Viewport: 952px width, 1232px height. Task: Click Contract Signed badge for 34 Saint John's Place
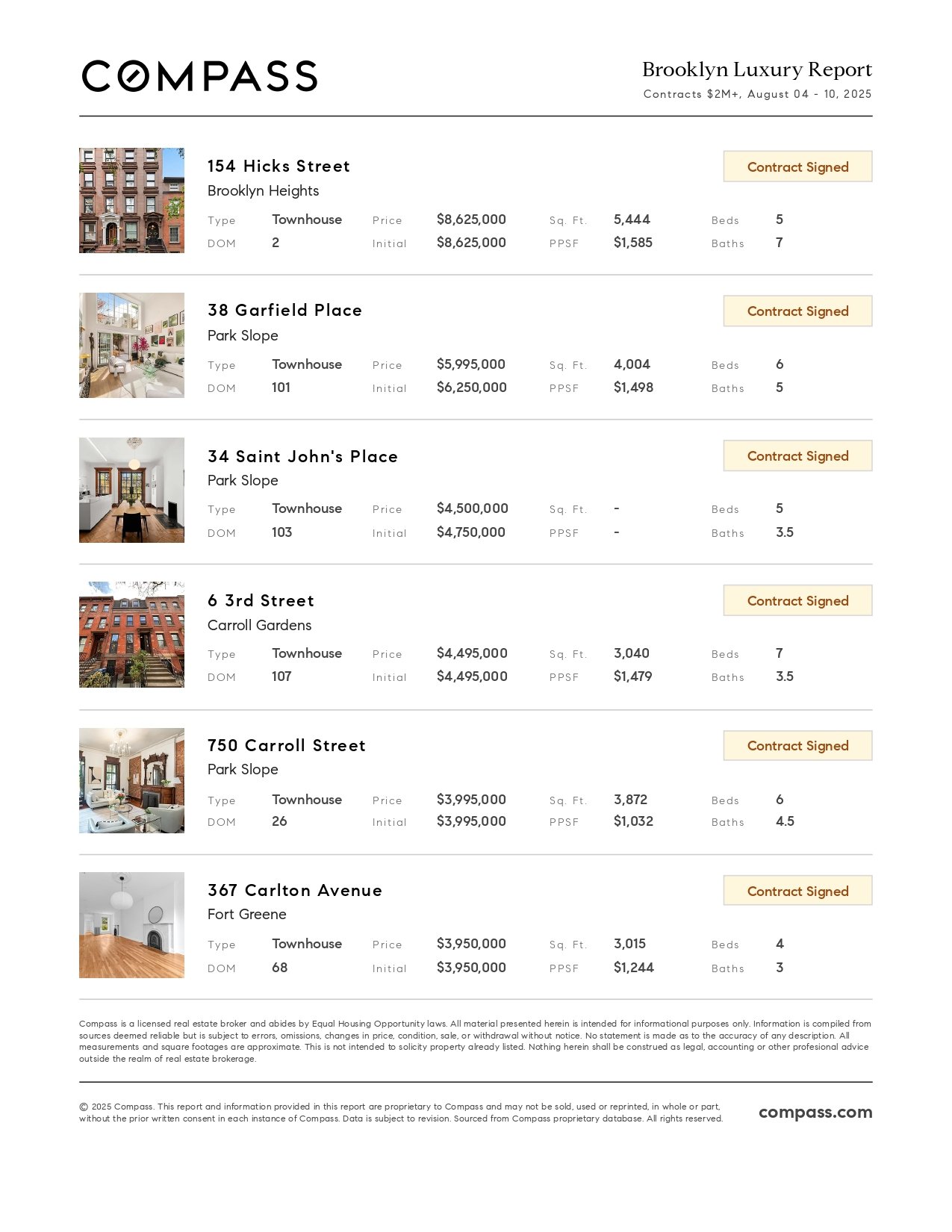[797, 455]
